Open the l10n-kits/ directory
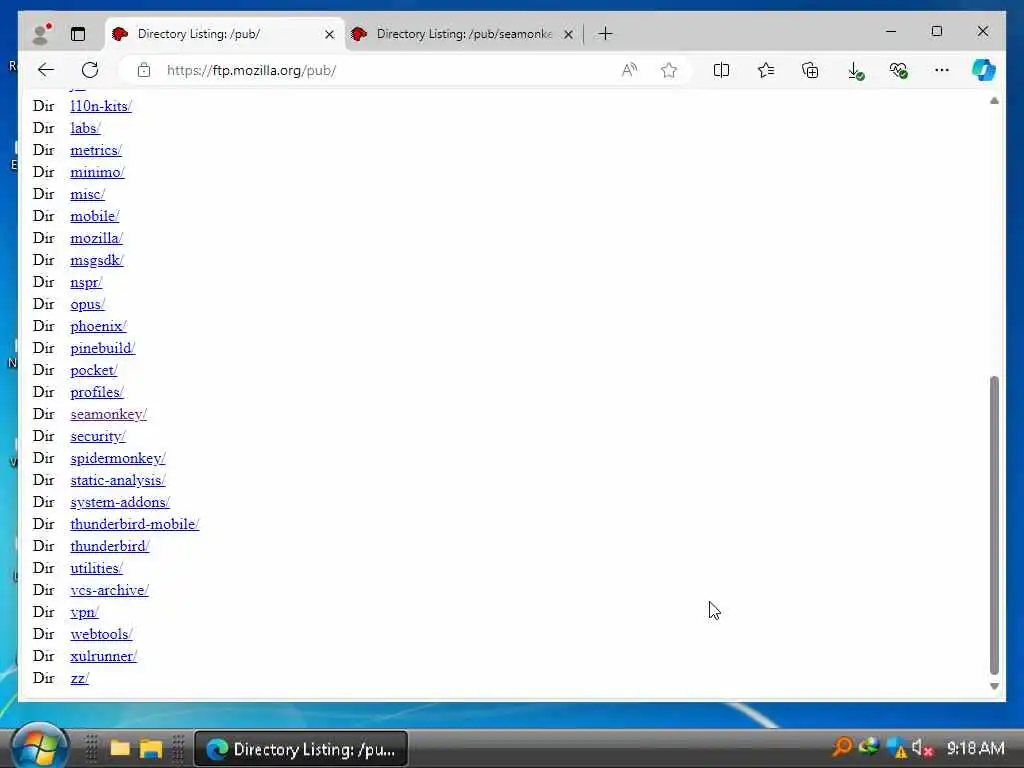Screen dimensions: 1024x768 point(101,106)
